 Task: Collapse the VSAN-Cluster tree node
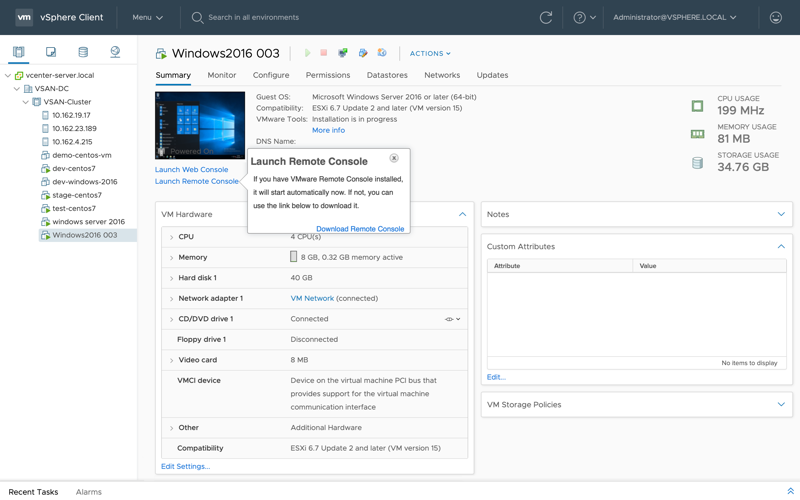tap(26, 102)
